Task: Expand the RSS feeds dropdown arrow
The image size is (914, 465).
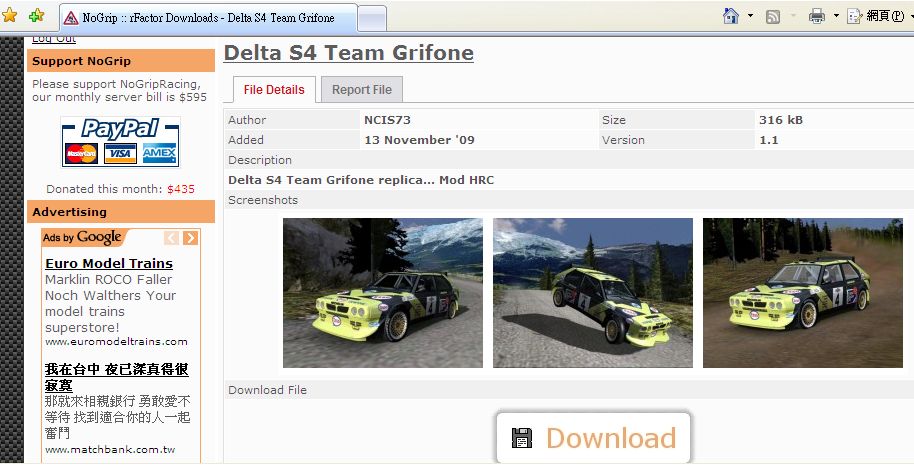Action: 792,16
